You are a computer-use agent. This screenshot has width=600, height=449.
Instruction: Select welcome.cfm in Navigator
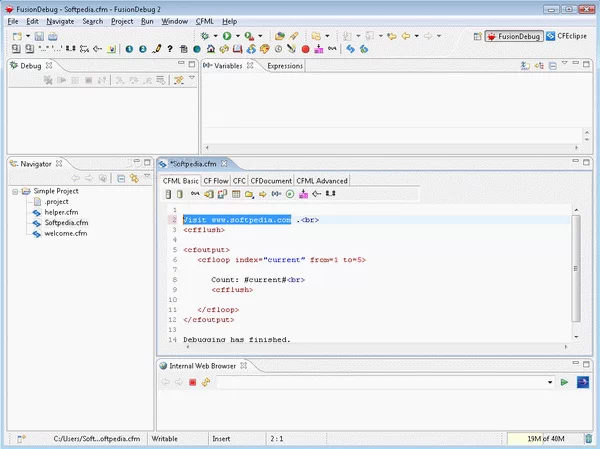tap(66, 233)
